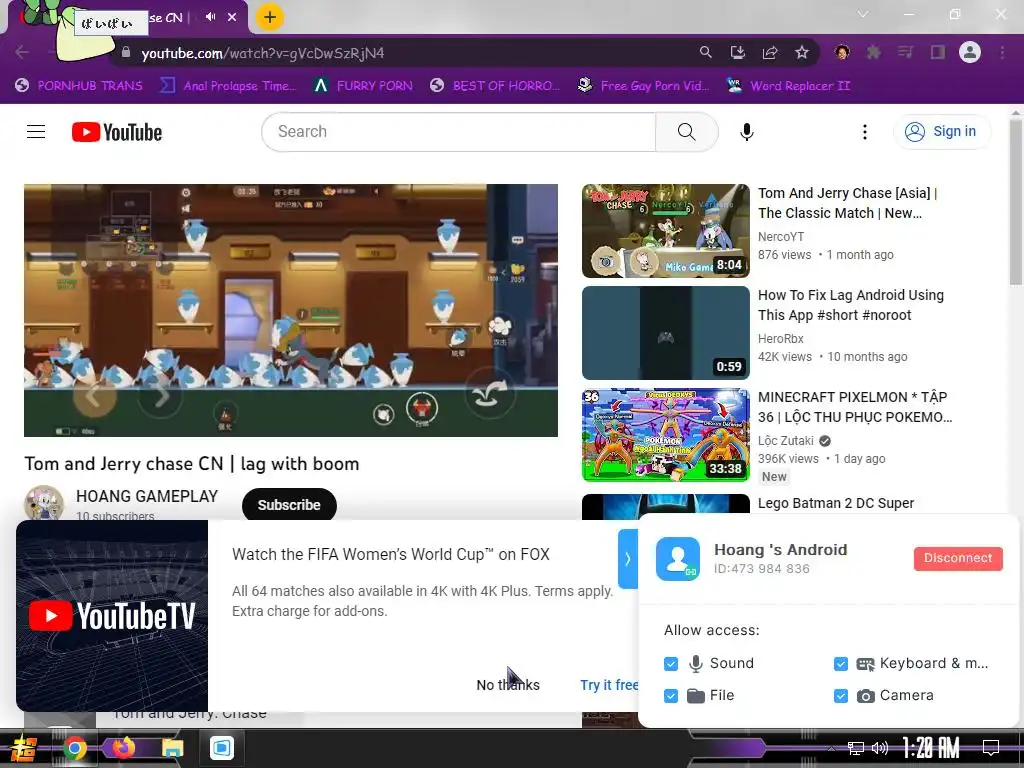Open the Word Replacer II bookmark
1024x768 pixels.
point(788,86)
